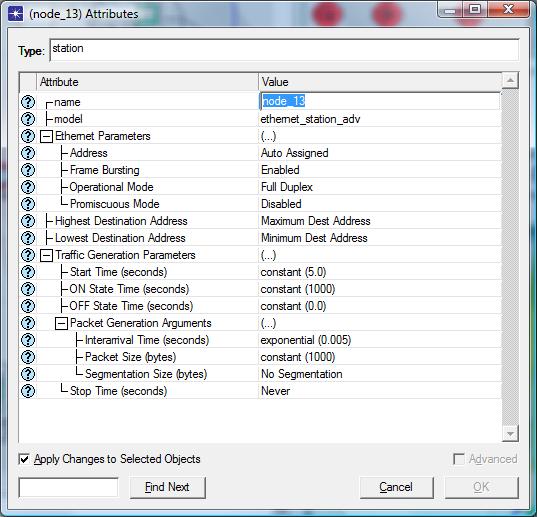537x517 pixels.
Task: Open help for Highest Destination Address
Action: (28, 221)
